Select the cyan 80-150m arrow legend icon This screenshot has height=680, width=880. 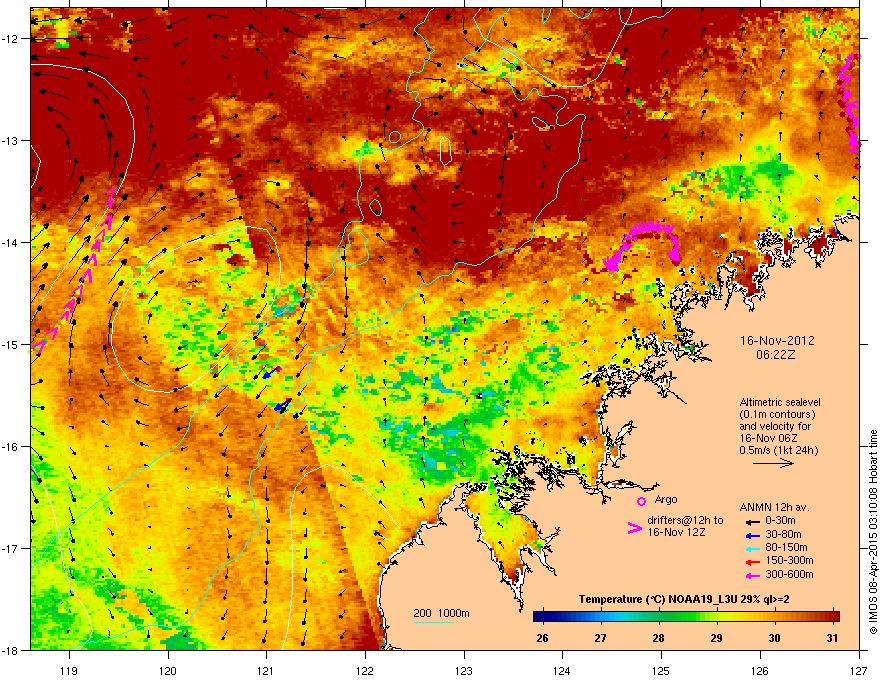coord(753,548)
